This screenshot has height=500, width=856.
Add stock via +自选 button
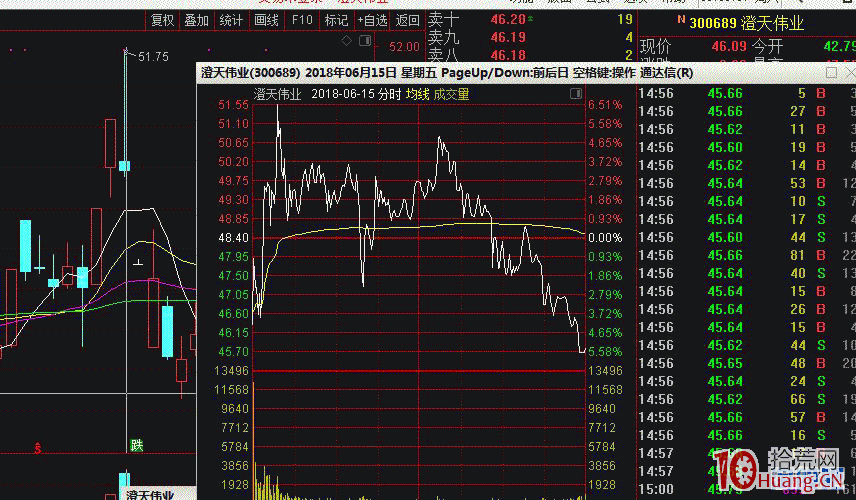coord(372,21)
